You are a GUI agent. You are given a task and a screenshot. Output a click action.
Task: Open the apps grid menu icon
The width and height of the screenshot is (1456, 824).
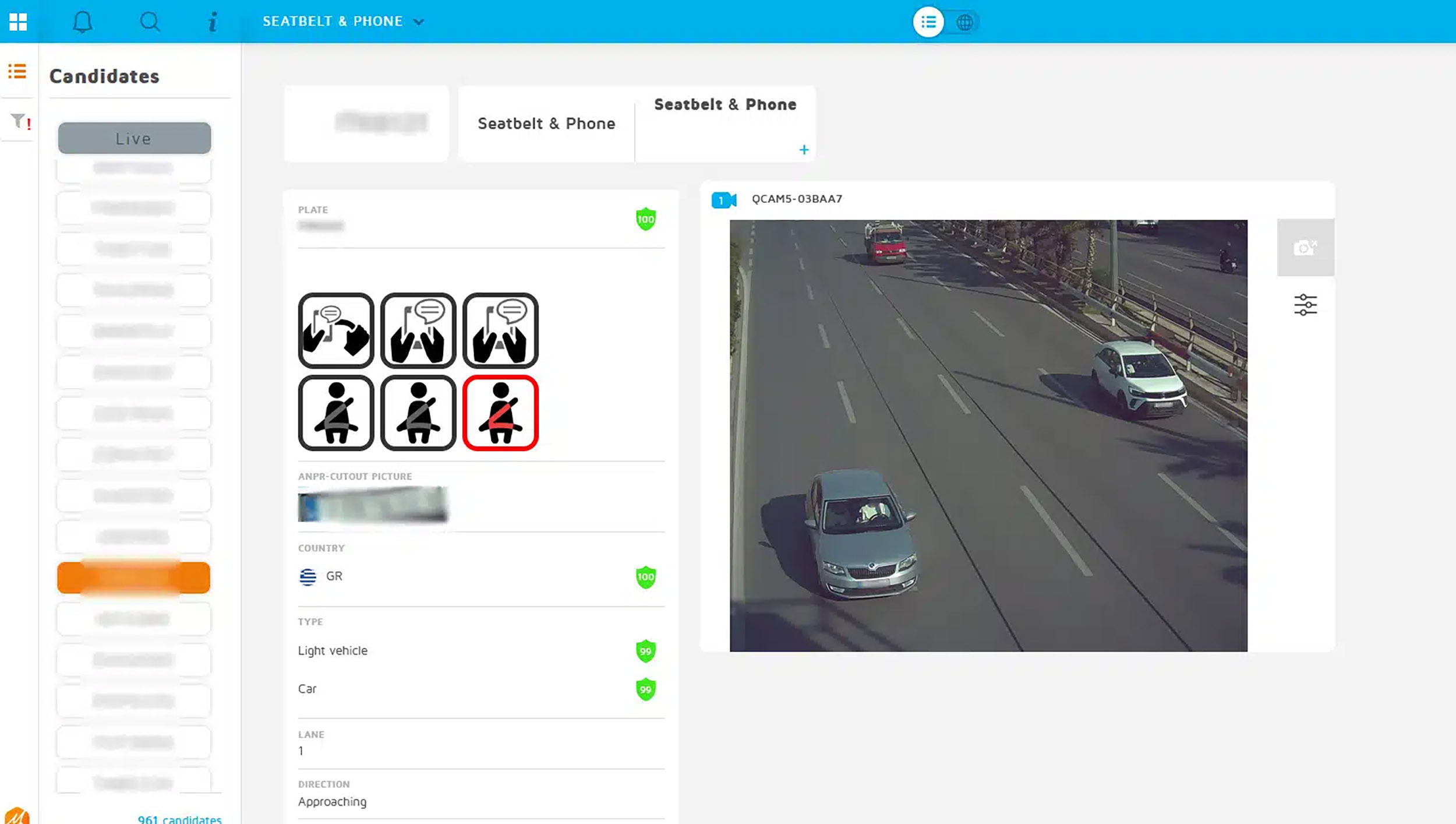[x=18, y=22]
